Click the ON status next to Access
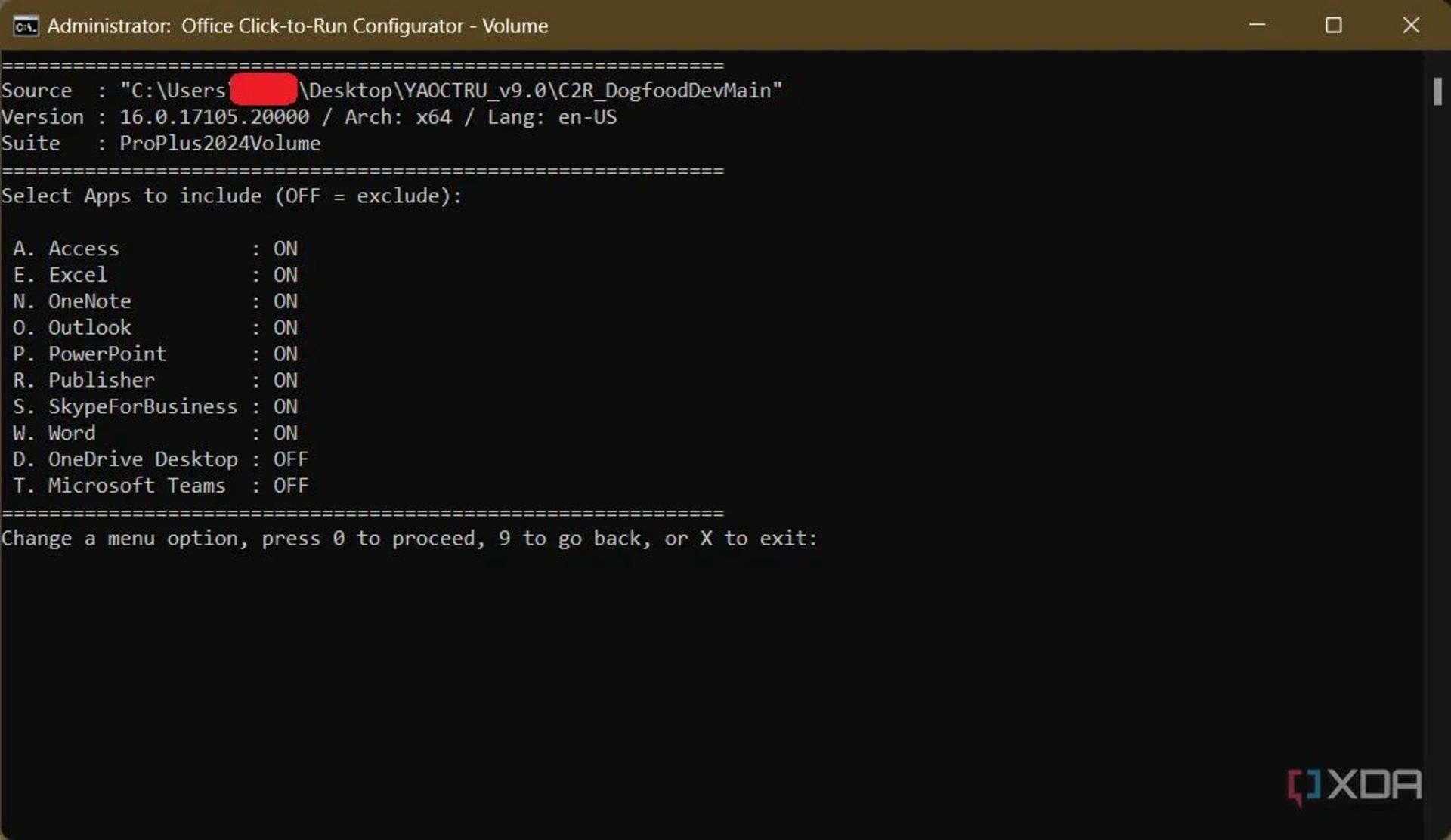This screenshot has height=840, width=1451. (x=285, y=249)
